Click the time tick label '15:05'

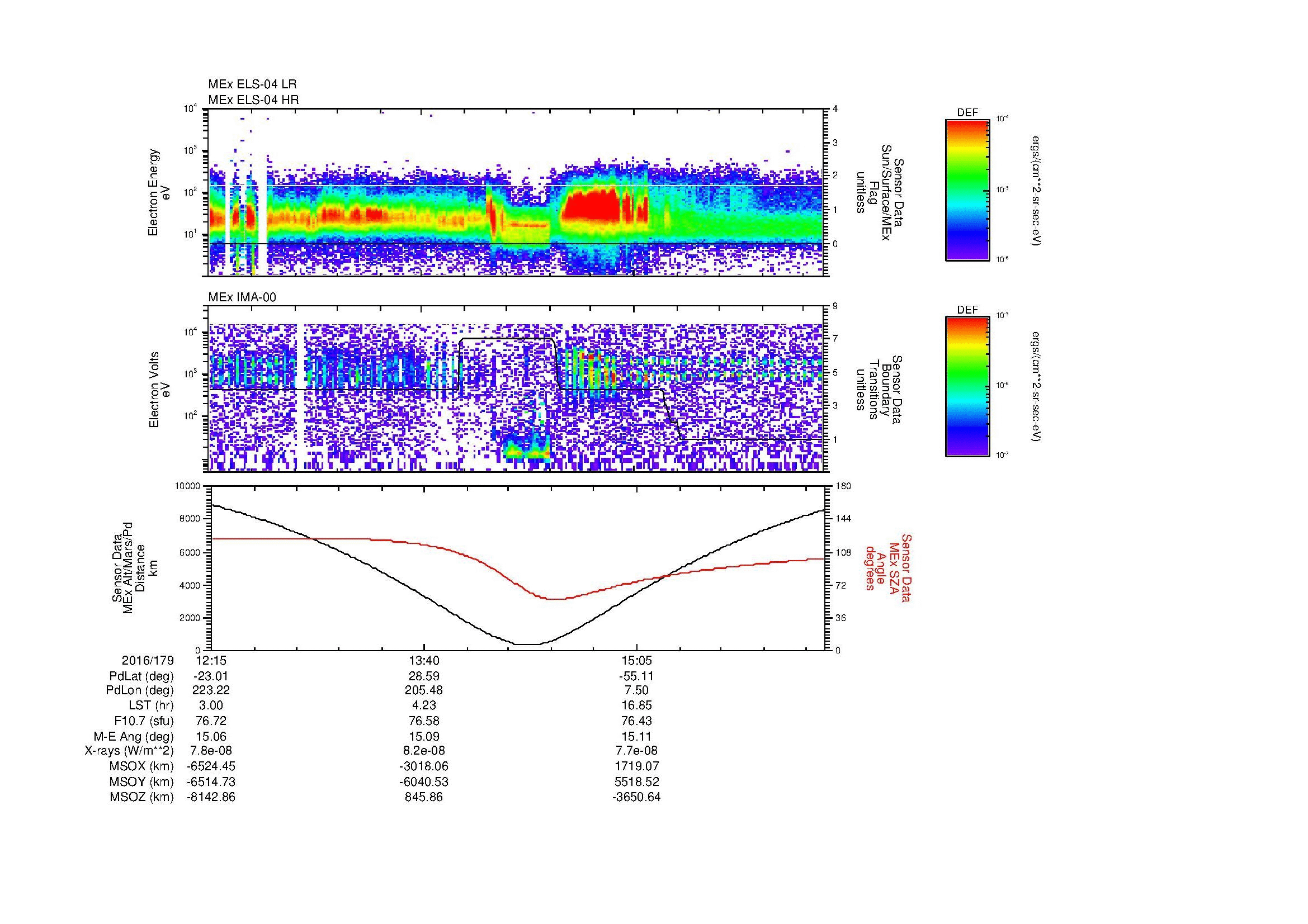click(x=637, y=660)
